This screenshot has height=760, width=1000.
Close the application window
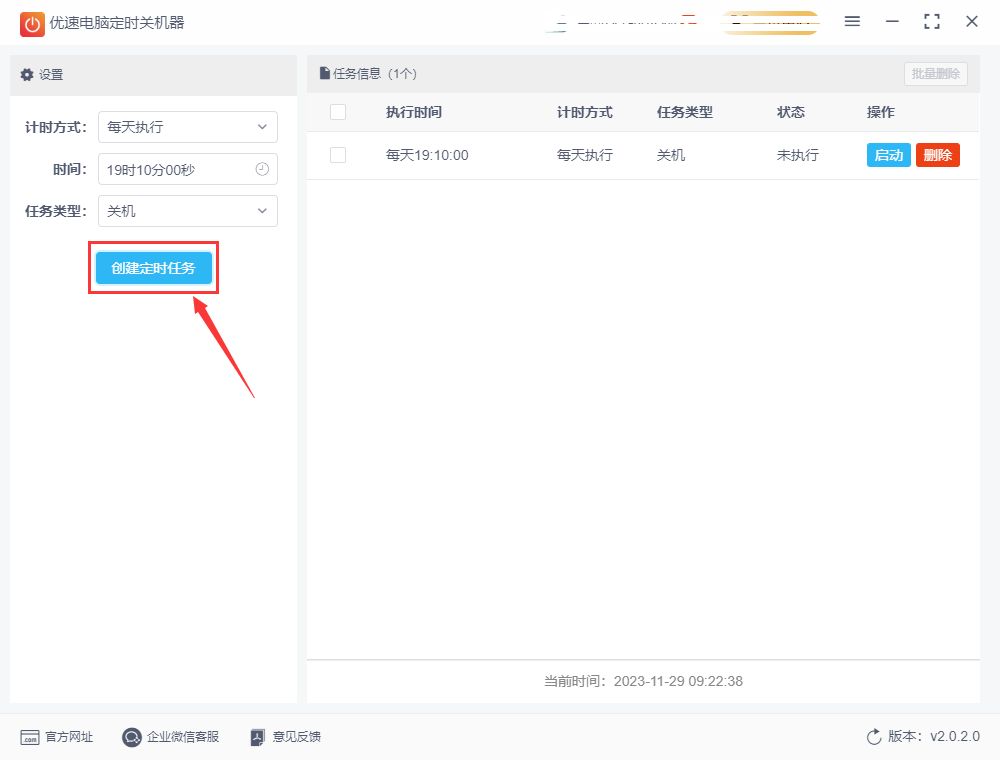(x=972, y=22)
